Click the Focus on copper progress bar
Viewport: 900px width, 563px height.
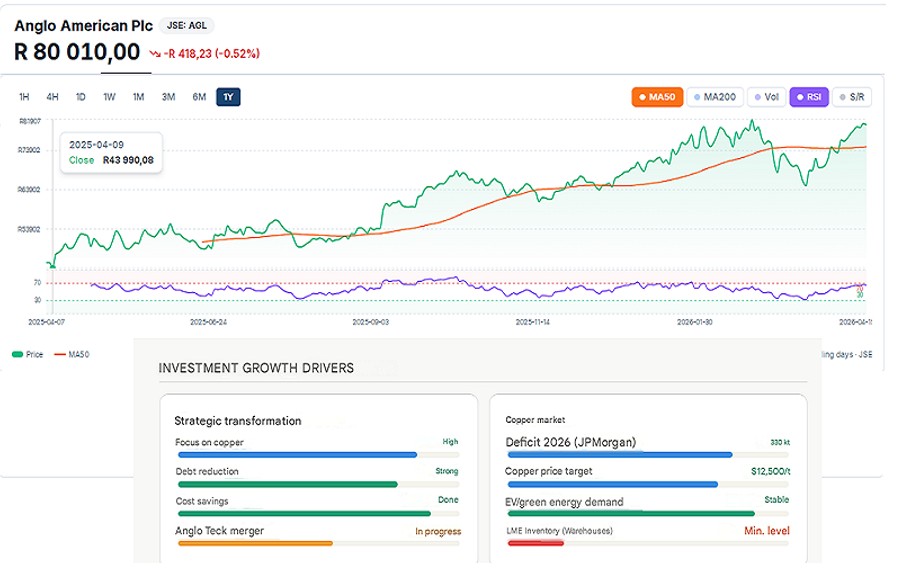click(x=319, y=455)
